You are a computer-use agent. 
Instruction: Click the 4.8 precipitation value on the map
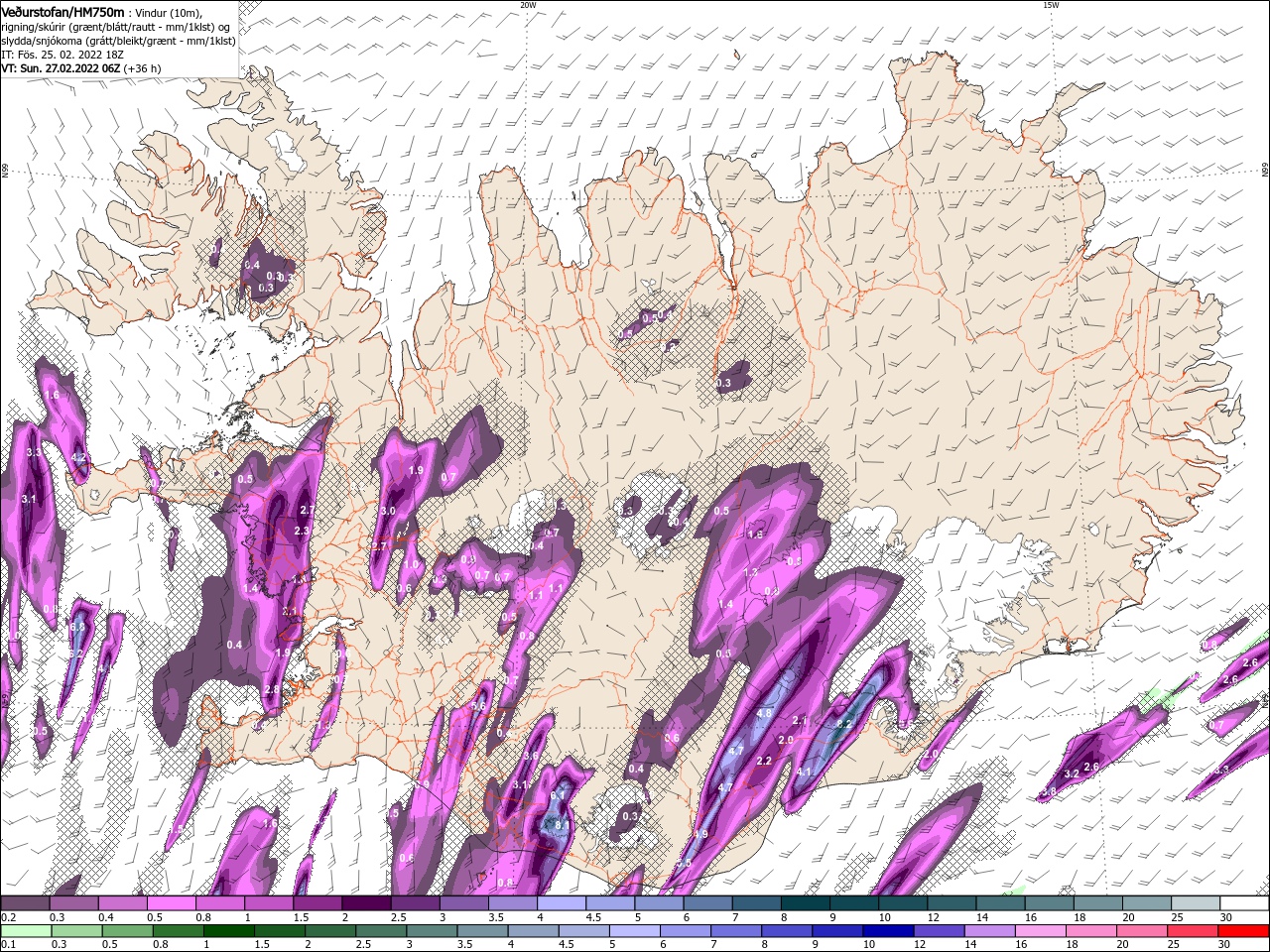(x=764, y=713)
